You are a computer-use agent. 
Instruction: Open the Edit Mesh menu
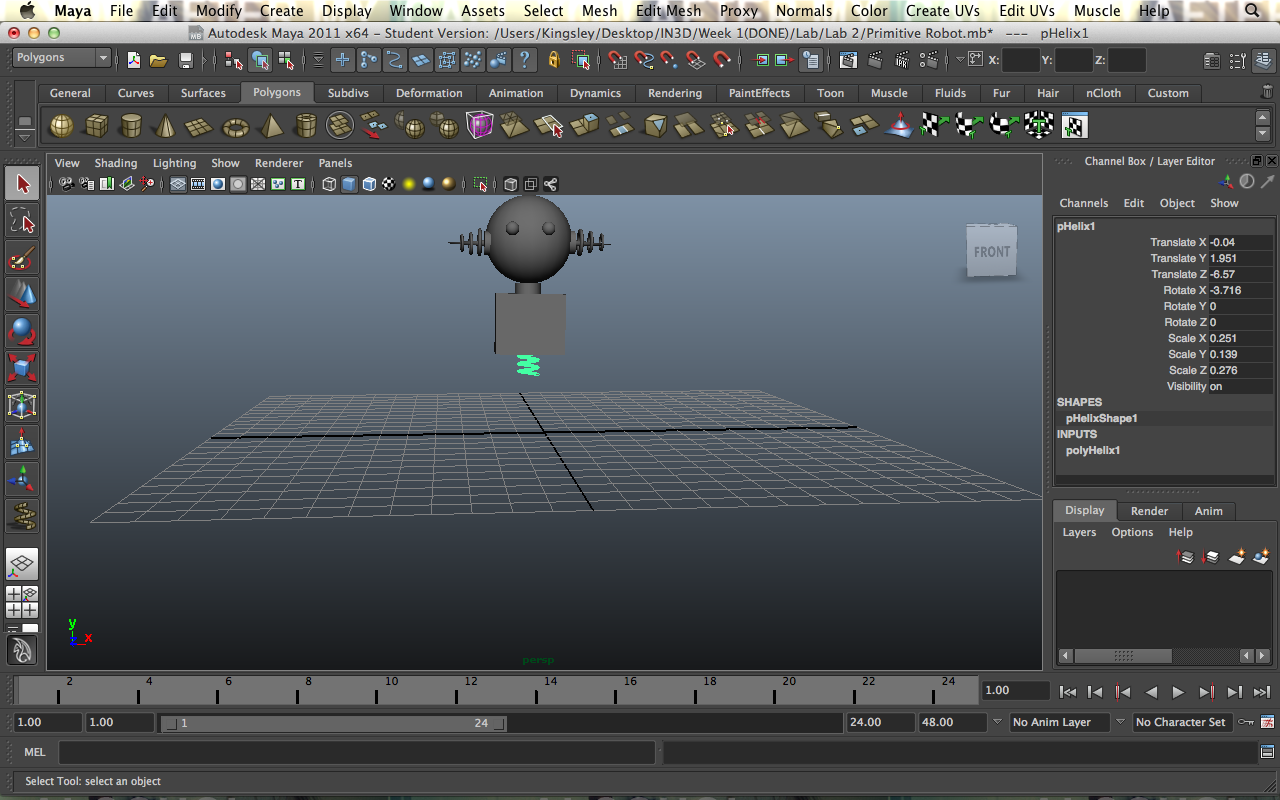669,11
